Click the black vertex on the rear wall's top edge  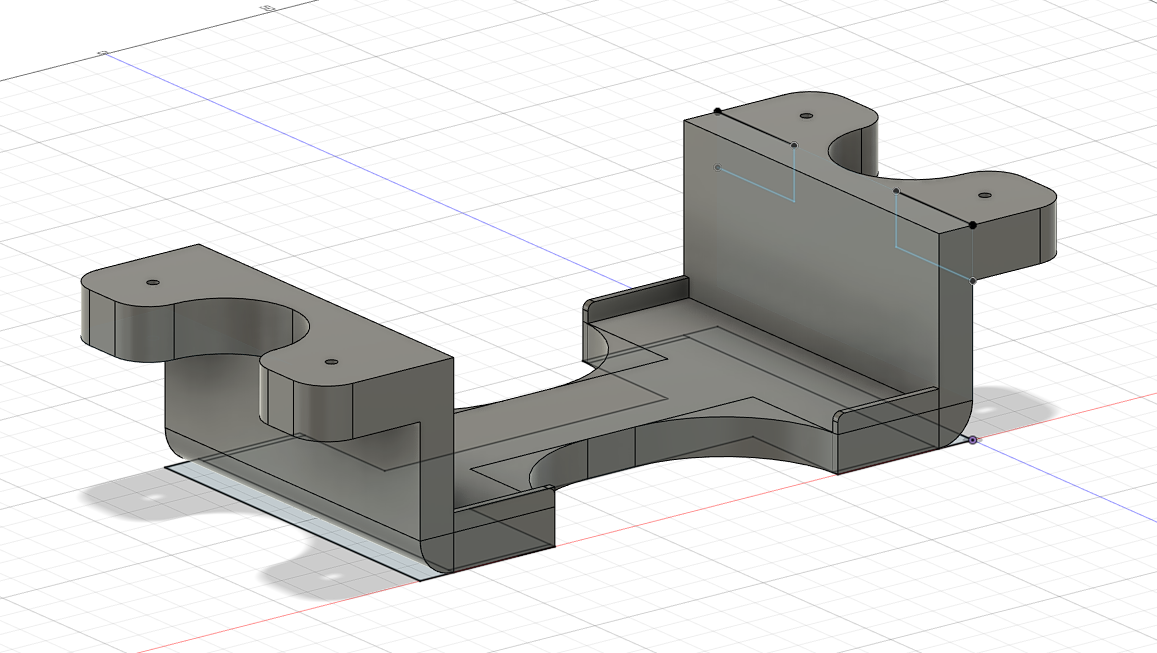(718, 111)
